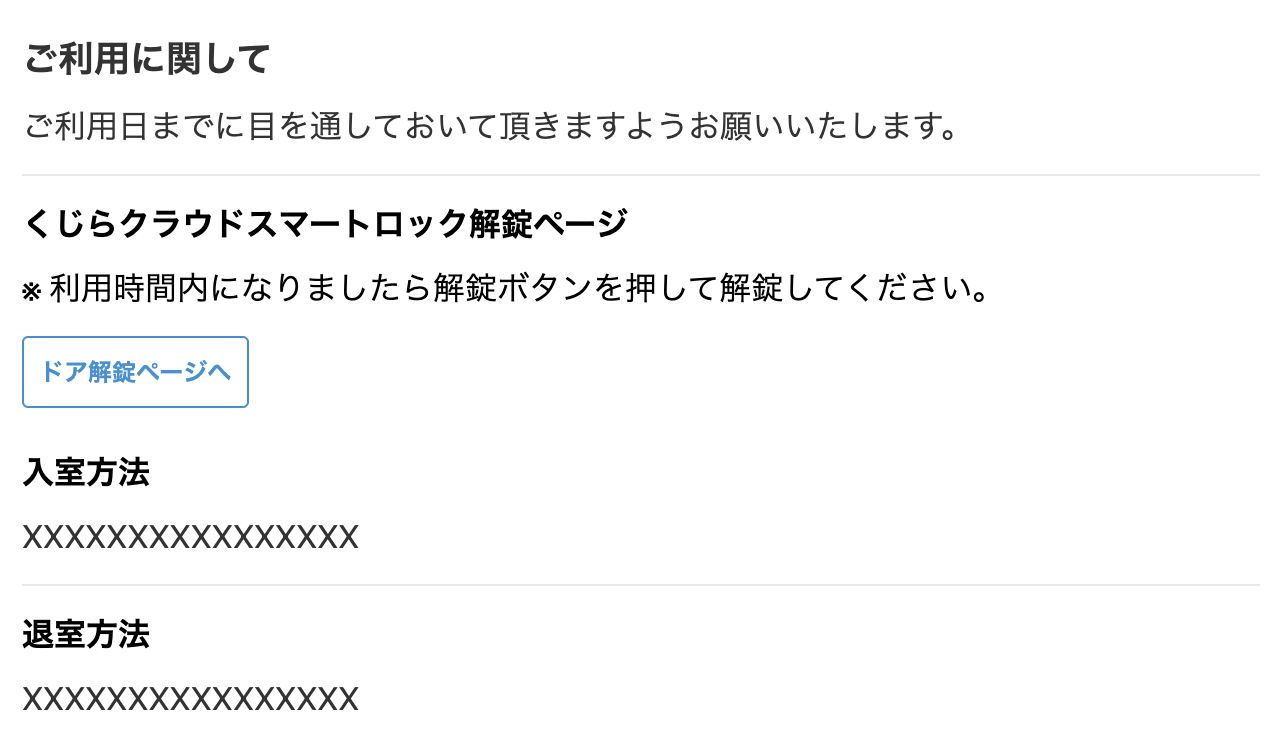Screen dimensions: 1286x742
Task: Click the 退室方法 section title
Action: (x=86, y=634)
